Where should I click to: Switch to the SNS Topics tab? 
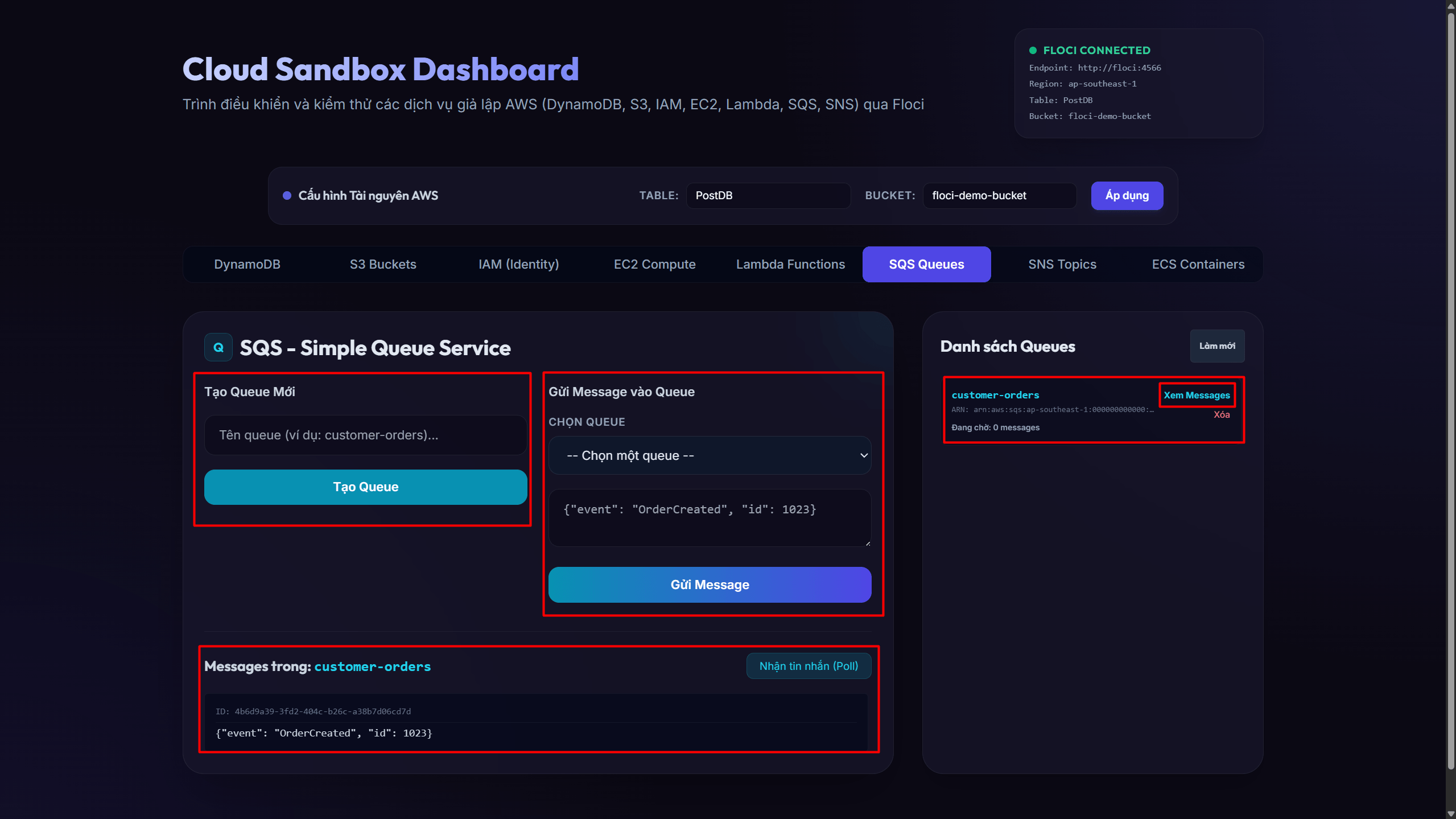pyautogui.click(x=1062, y=264)
